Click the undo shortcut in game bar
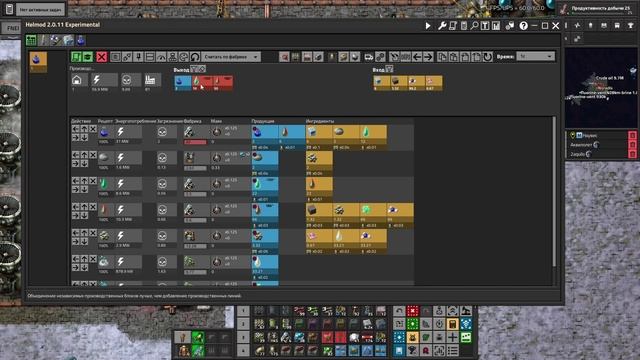Viewport: 640px width, 360px height. click(399, 311)
